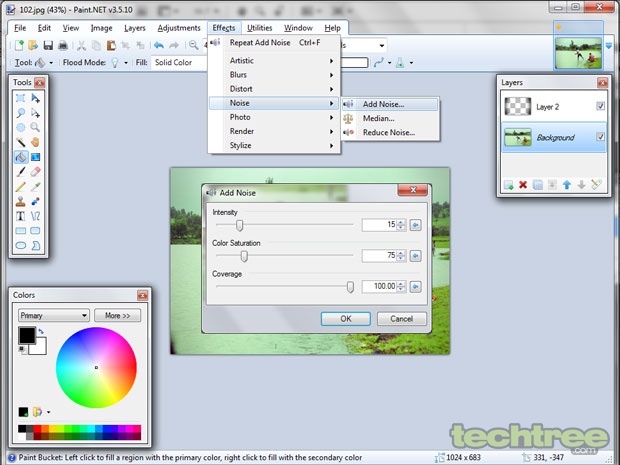Select the Rounded Rectangle tool
This screenshot has width=620, height=465.
click(36, 231)
